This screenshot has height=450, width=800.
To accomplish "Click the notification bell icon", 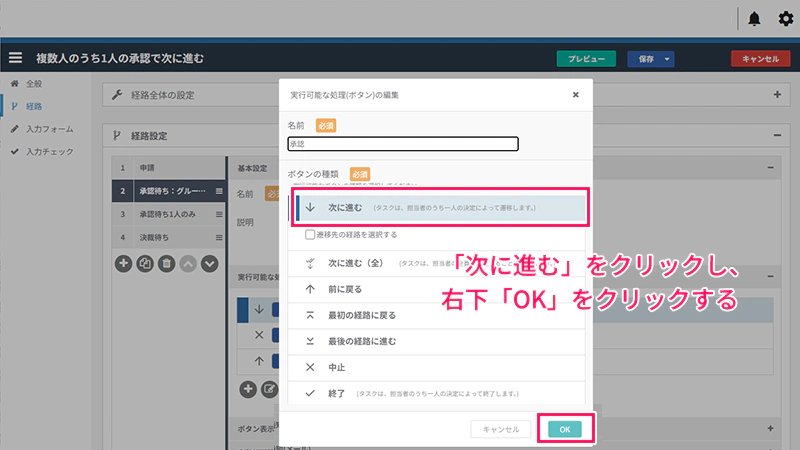I will click(x=754, y=19).
